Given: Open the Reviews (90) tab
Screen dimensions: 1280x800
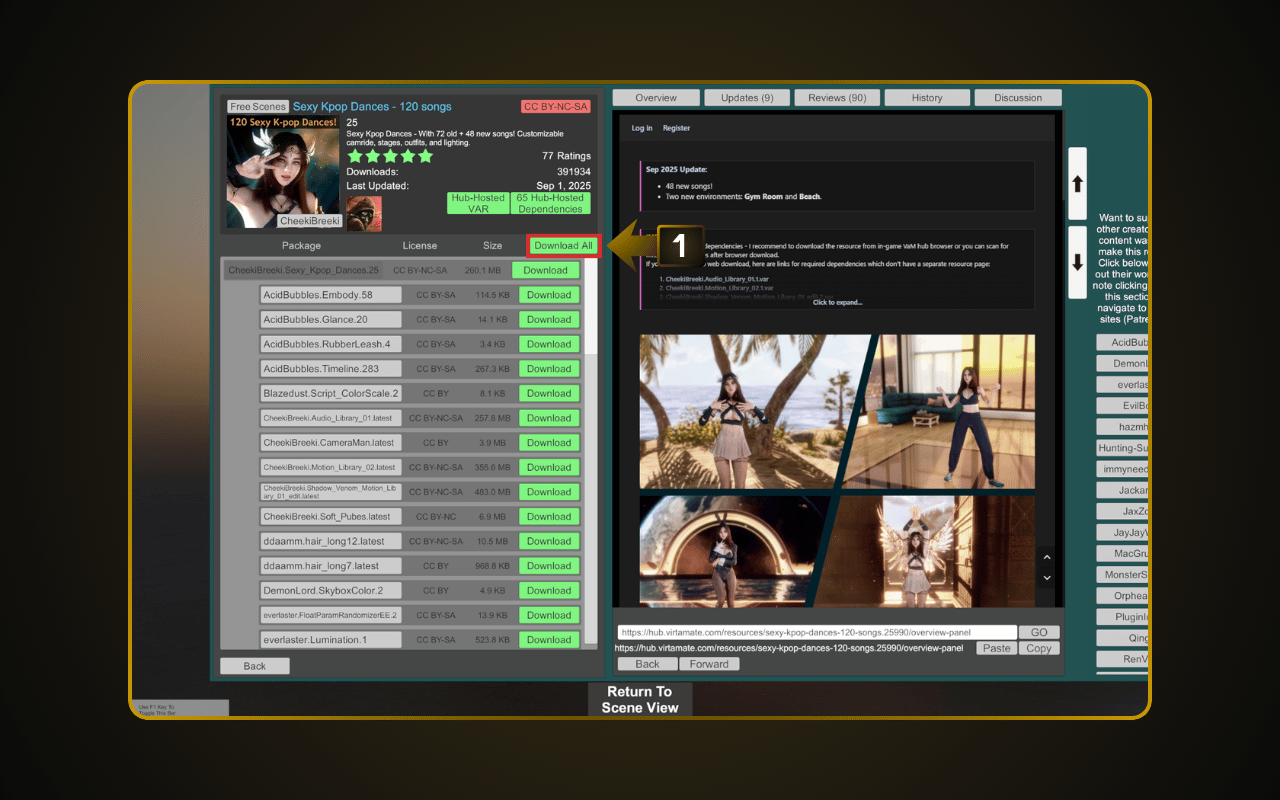Looking at the screenshot, I should (837, 98).
